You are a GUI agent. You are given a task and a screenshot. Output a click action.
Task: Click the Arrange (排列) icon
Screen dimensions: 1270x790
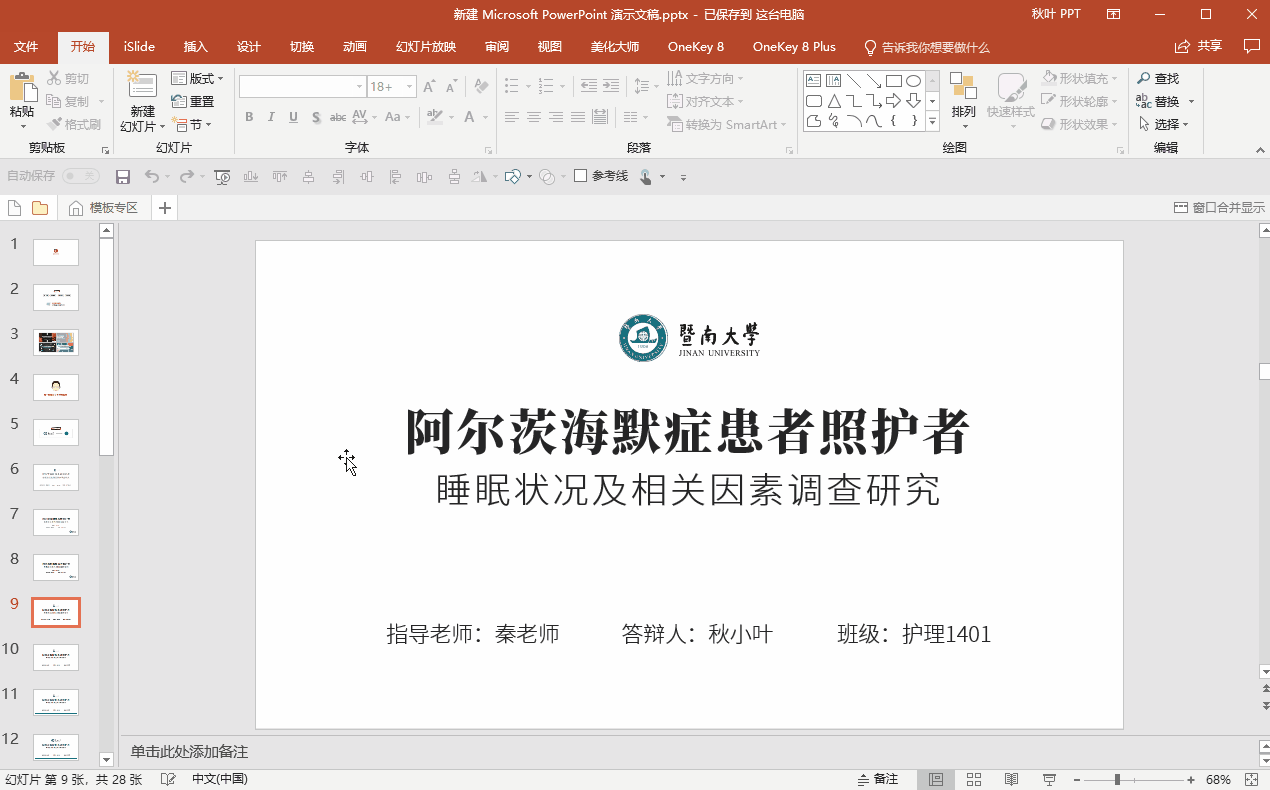(963, 87)
